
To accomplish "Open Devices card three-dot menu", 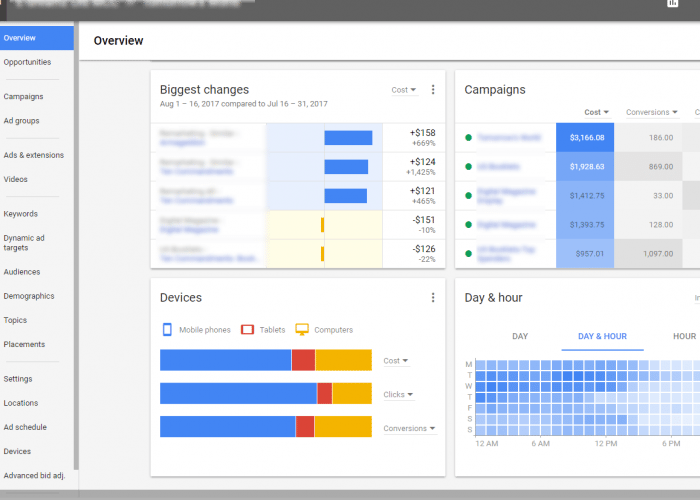I will pos(433,298).
